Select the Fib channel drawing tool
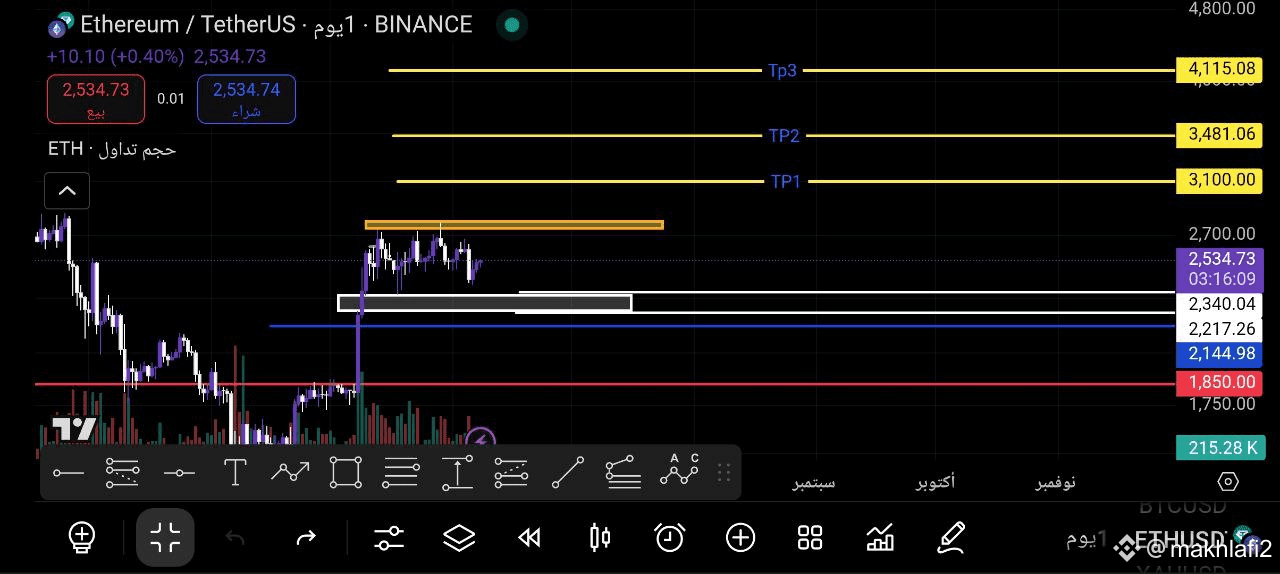The width and height of the screenshot is (1280, 574). pos(622,472)
